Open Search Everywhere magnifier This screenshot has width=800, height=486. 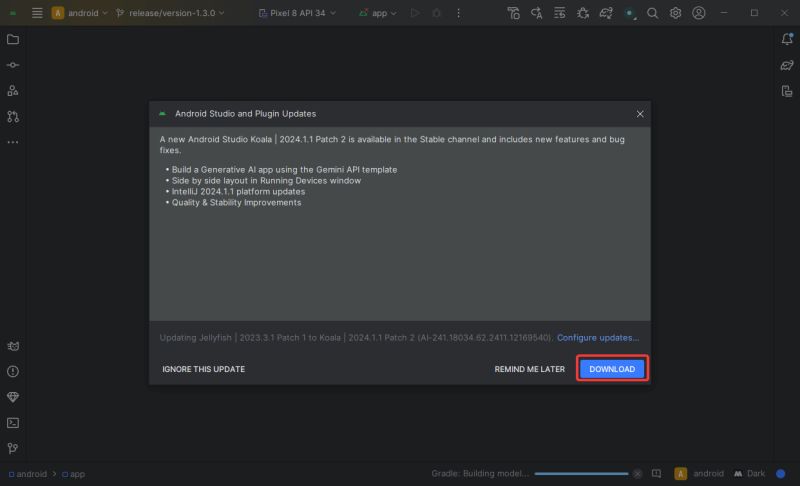pyautogui.click(x=652, y=13)
